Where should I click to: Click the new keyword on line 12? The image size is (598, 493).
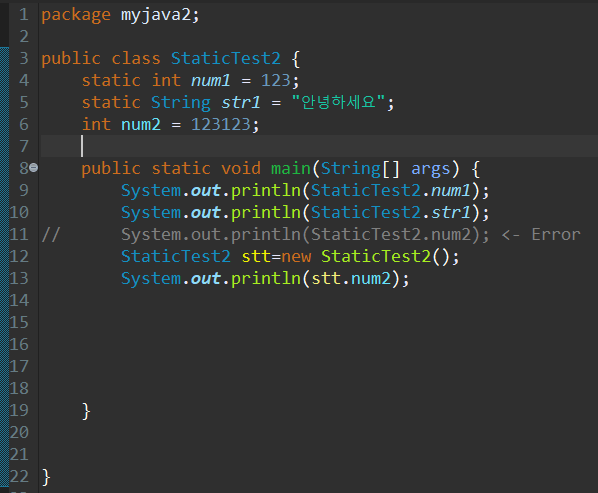click(296, 257)
